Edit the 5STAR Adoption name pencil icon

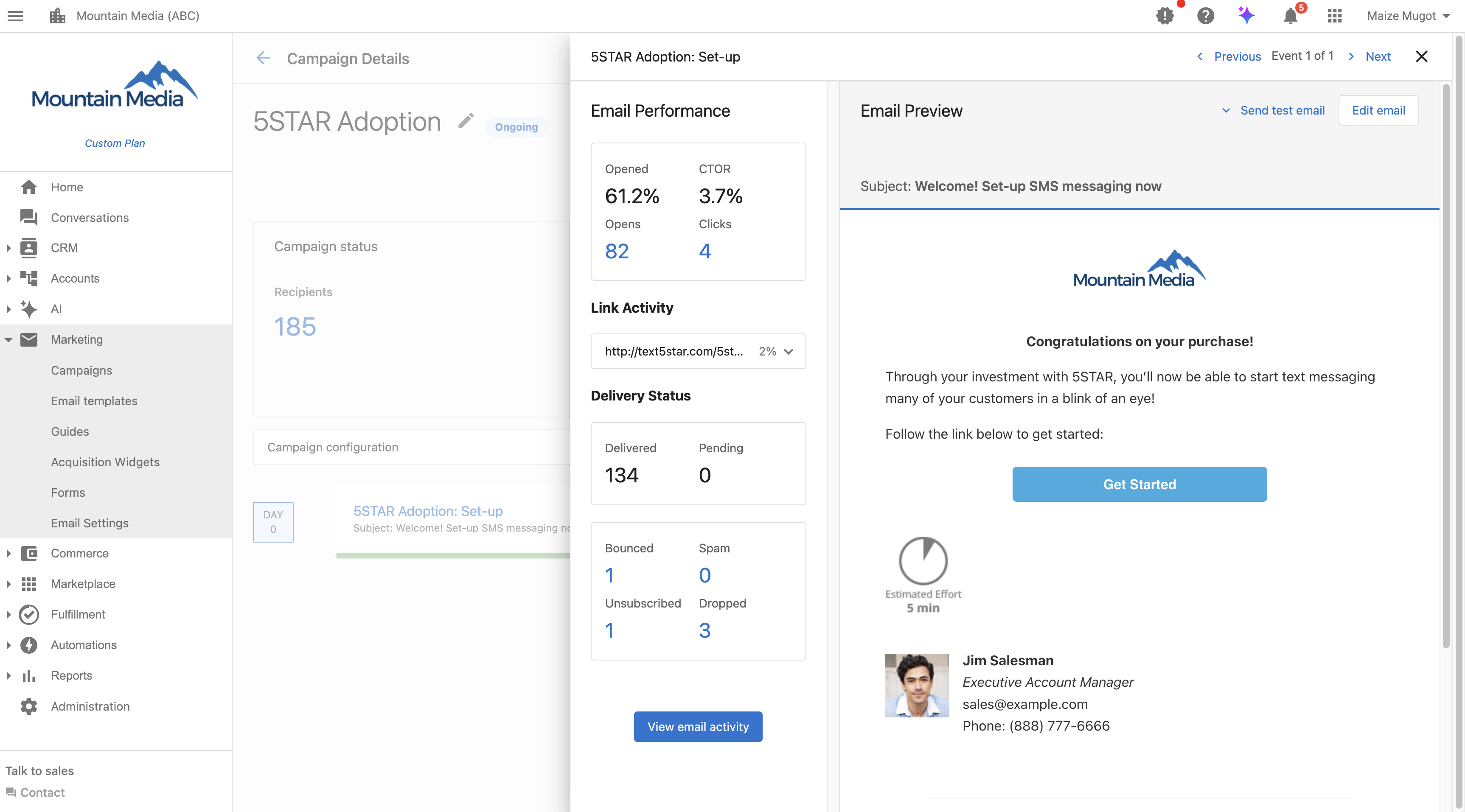466,121
